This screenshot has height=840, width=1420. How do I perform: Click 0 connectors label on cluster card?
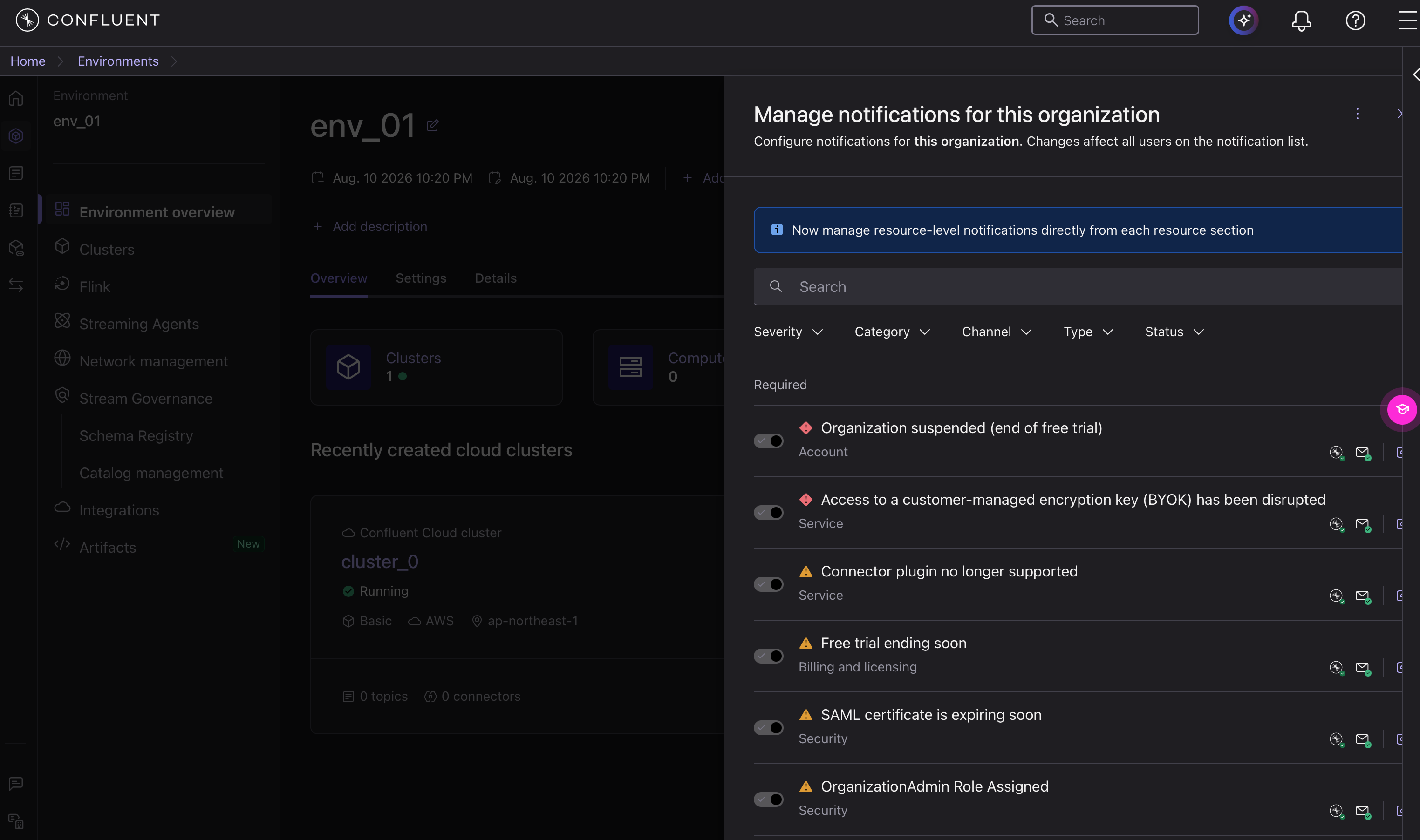[481, 696]
